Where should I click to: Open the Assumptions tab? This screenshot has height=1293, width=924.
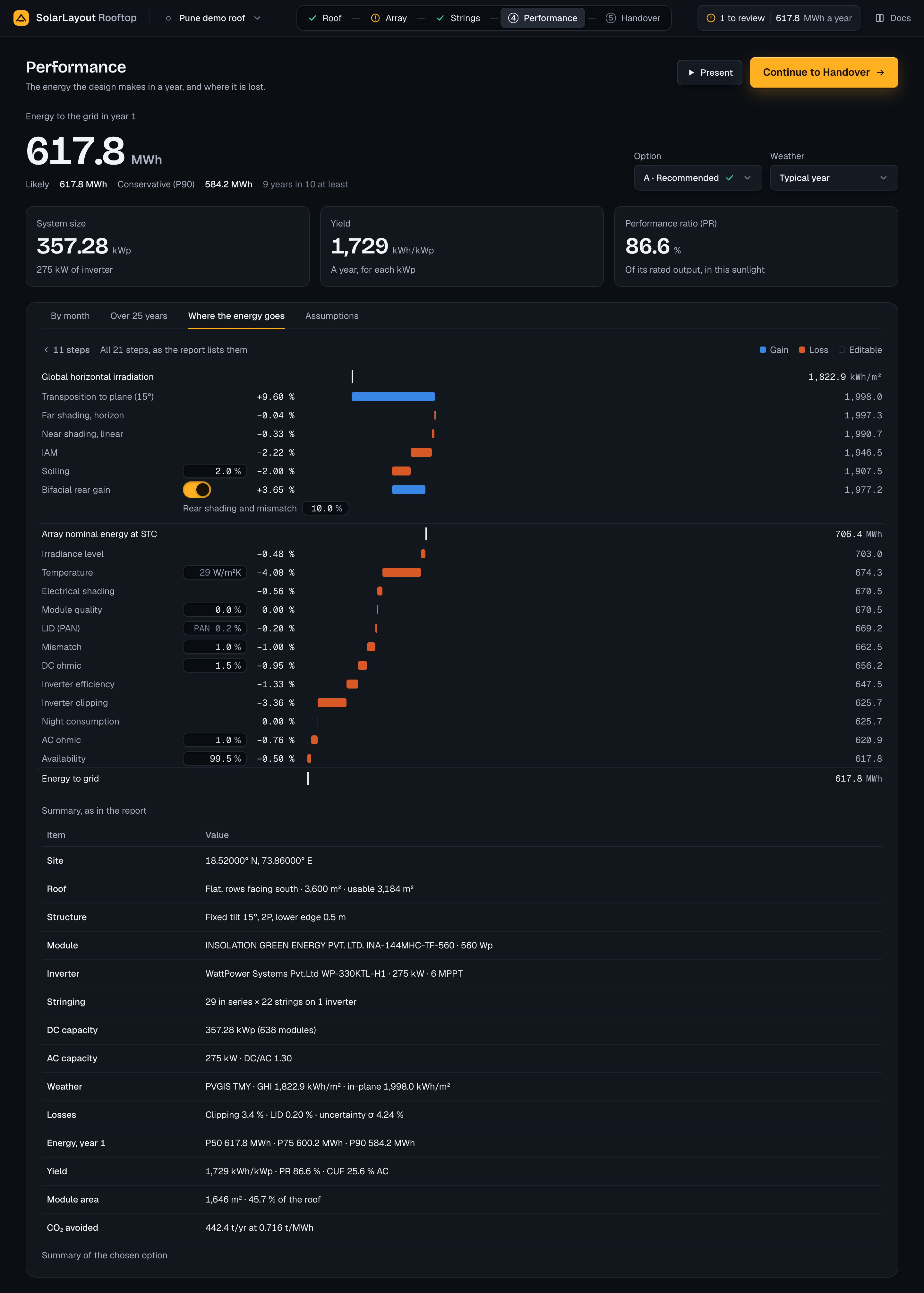(x=332, y=316)
